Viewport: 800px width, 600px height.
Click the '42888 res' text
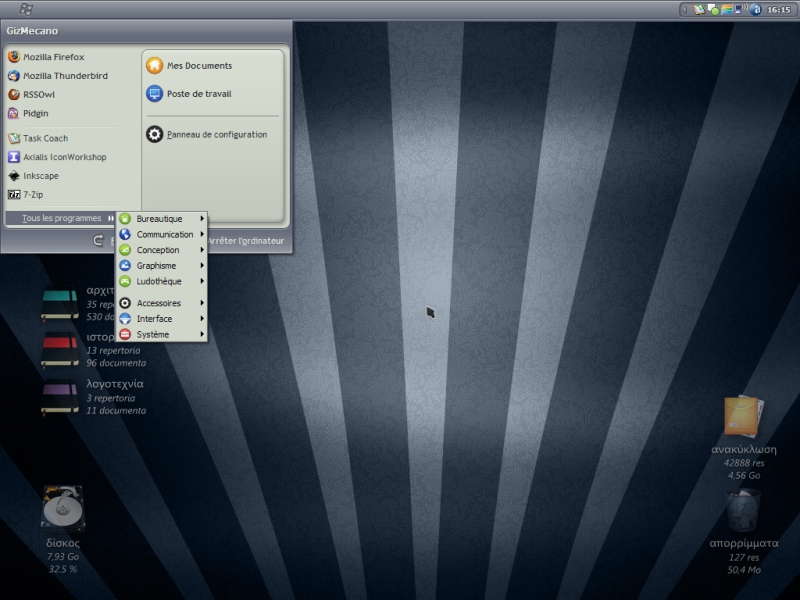[x=744, y=463]
